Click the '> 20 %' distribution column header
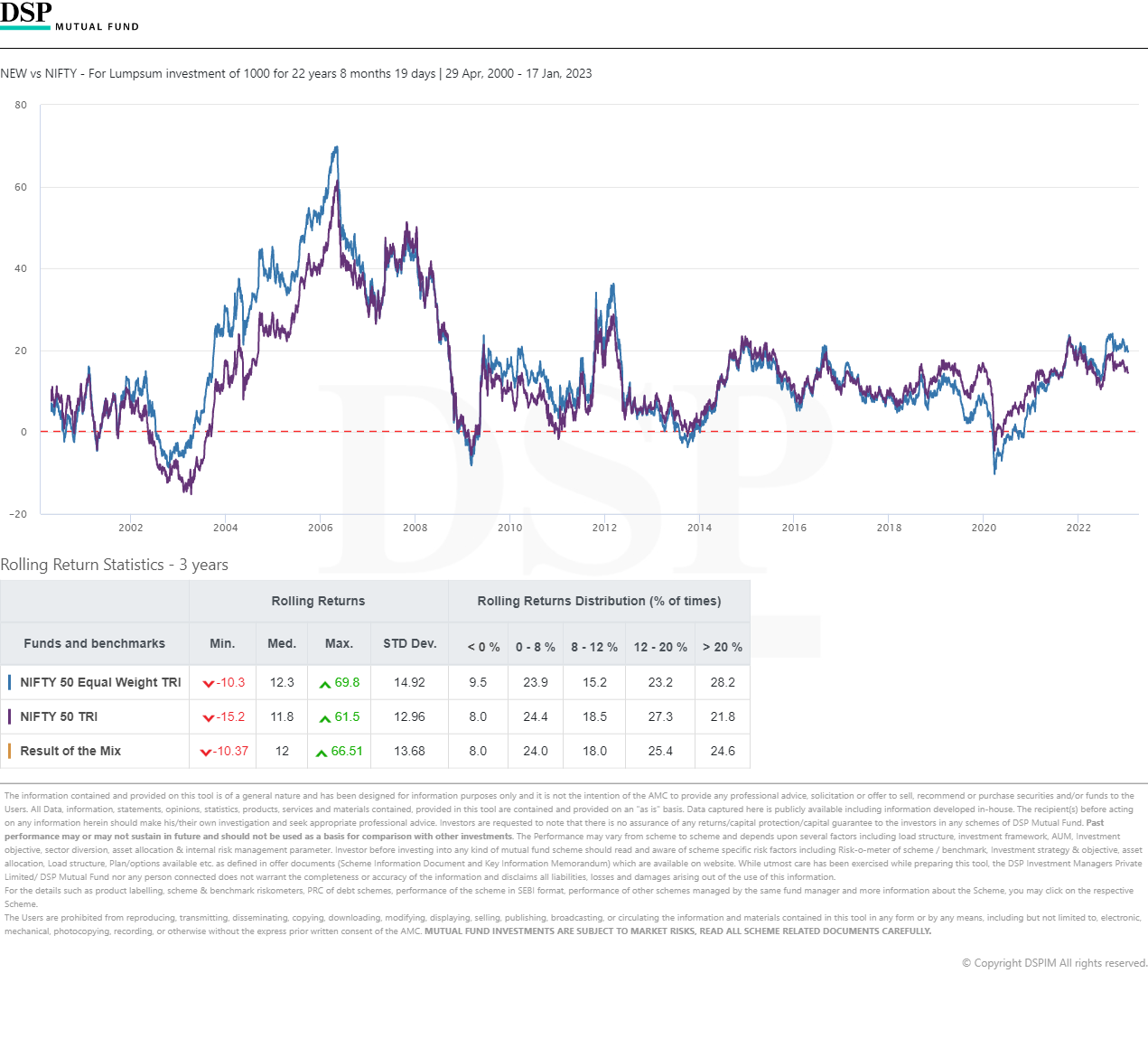 723,647
